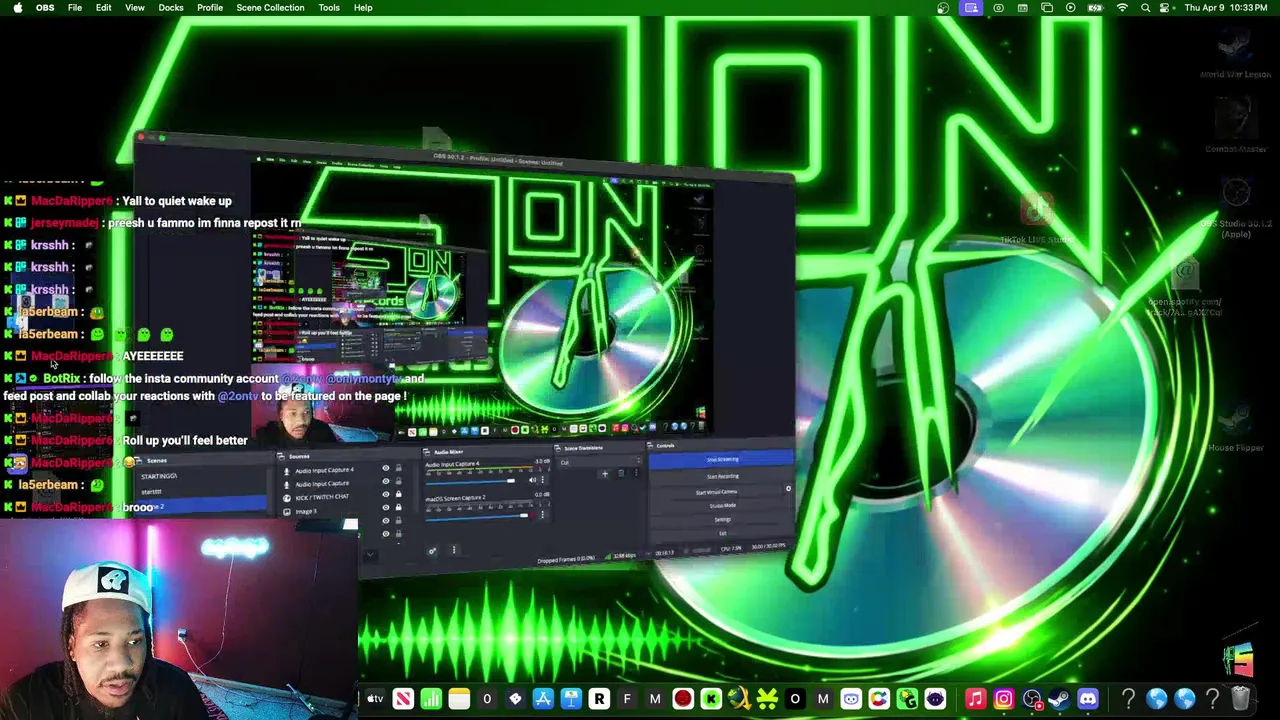Hide the KICK / TWITCH CHAT source
1280x720 pixels.
pos(386,494)
